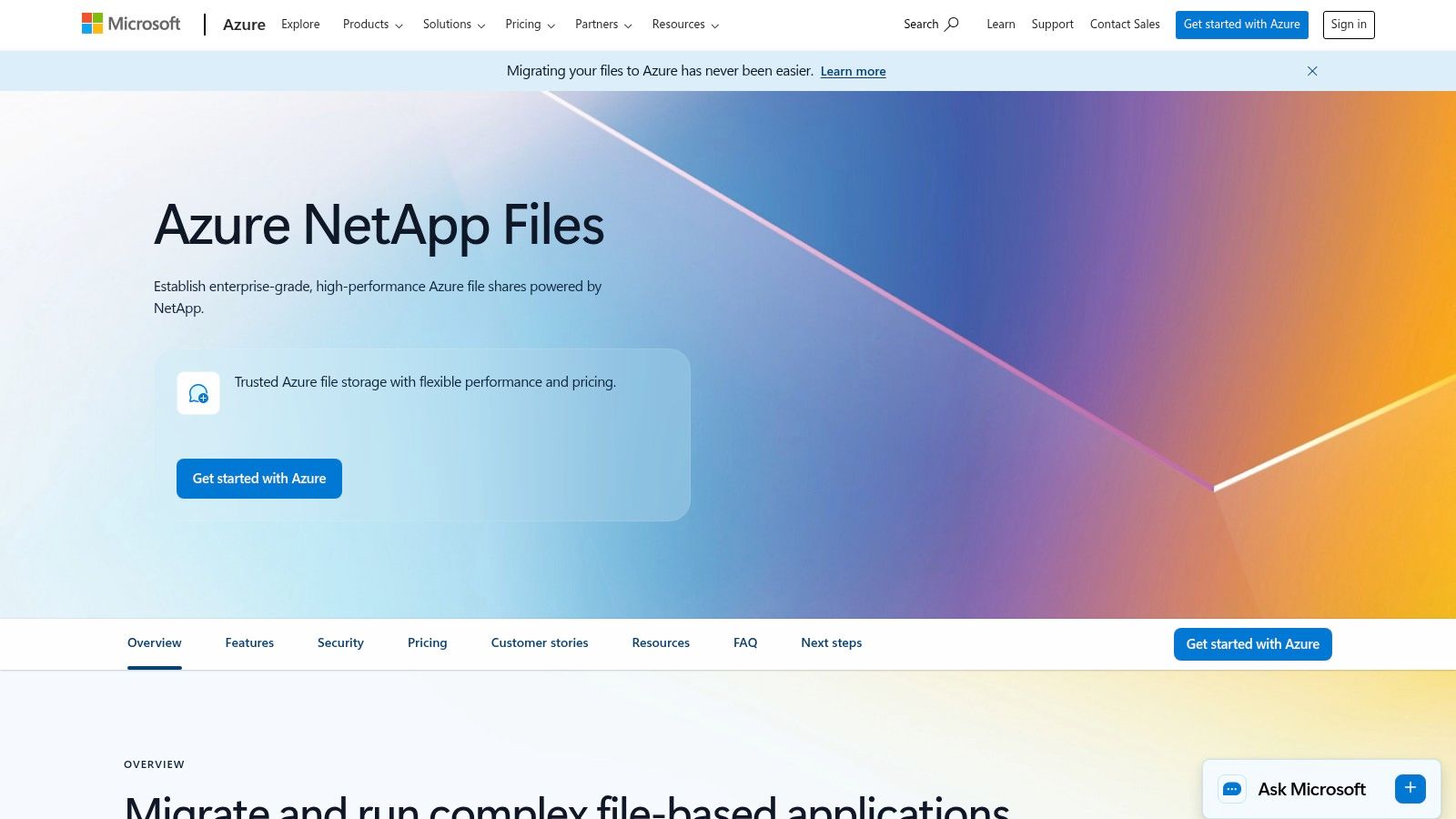The image size is (1456, 819).
Task: Open the Pricing dropdown in top navigation
Action: point(529,25)
